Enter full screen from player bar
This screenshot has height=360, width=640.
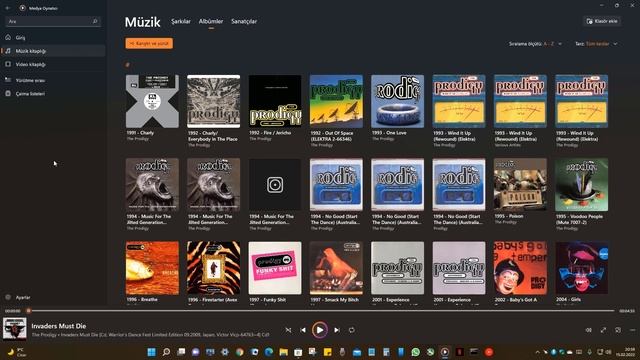603,330
